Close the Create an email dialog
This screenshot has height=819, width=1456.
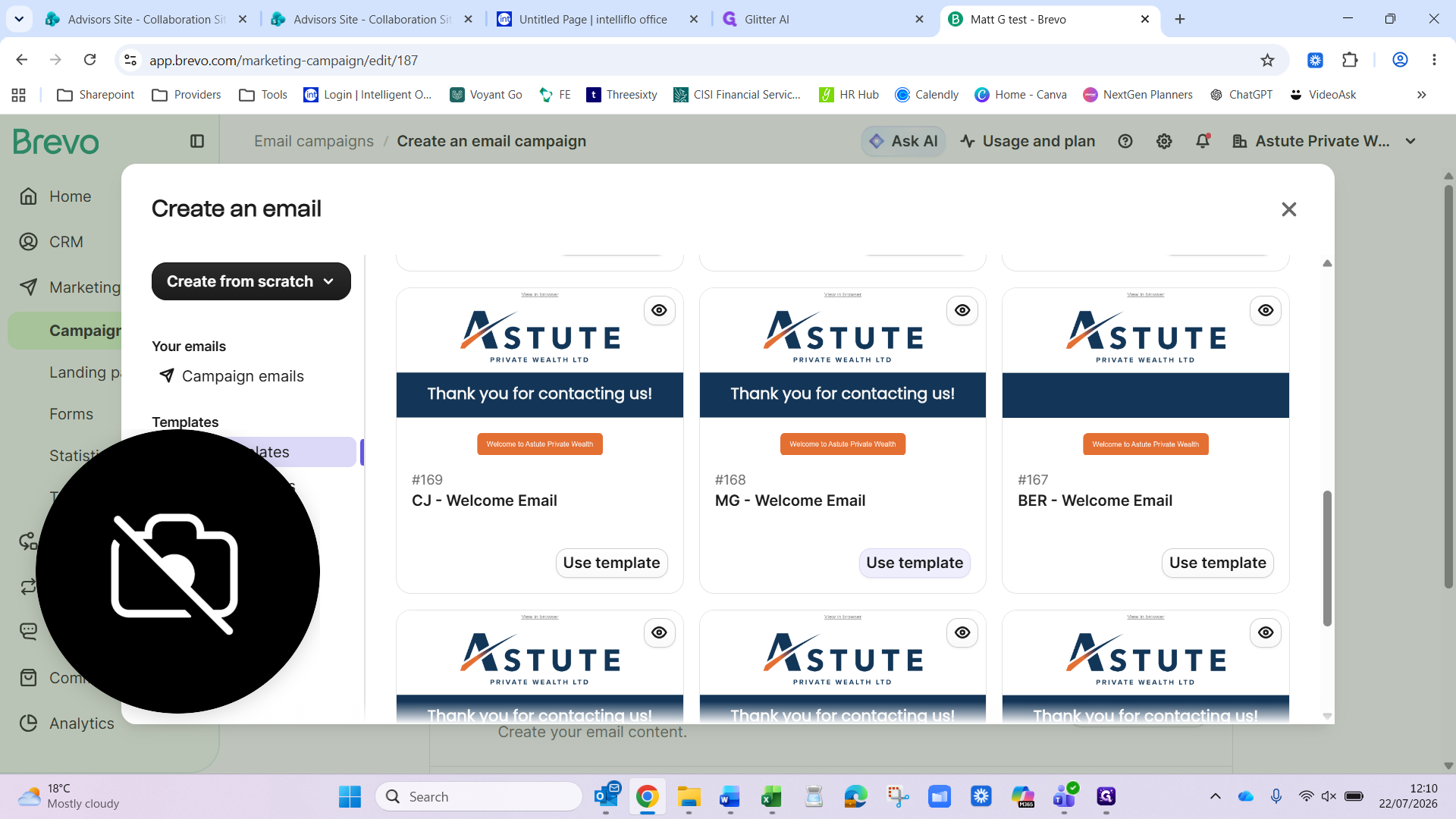pos(1288,209)
